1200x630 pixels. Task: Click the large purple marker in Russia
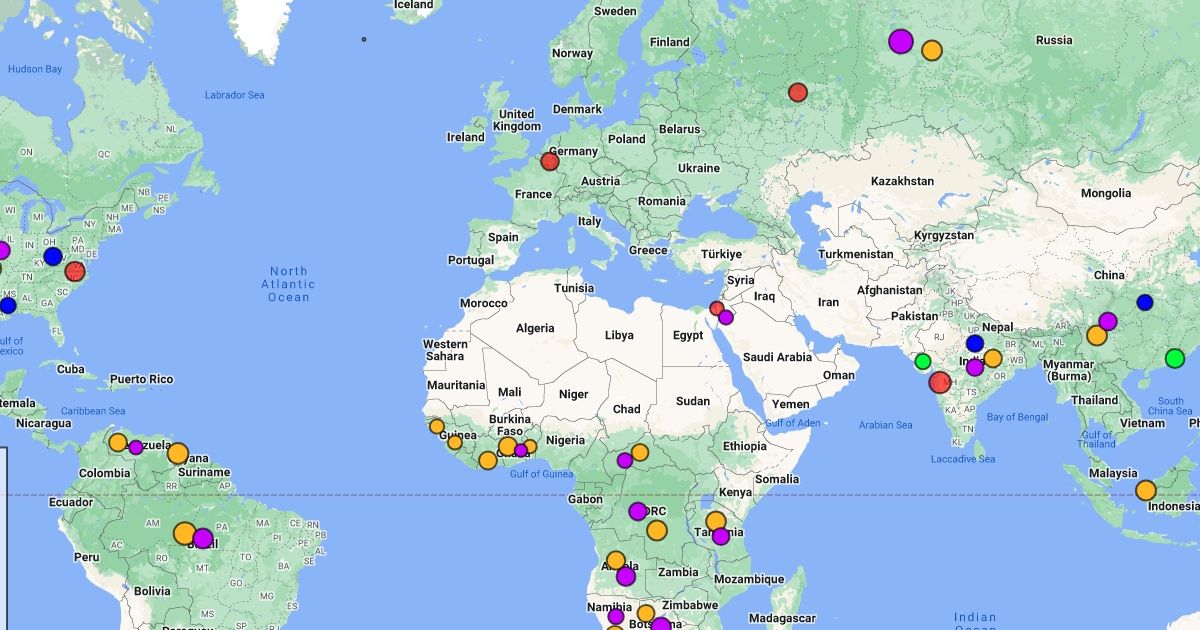coord(901,41)
